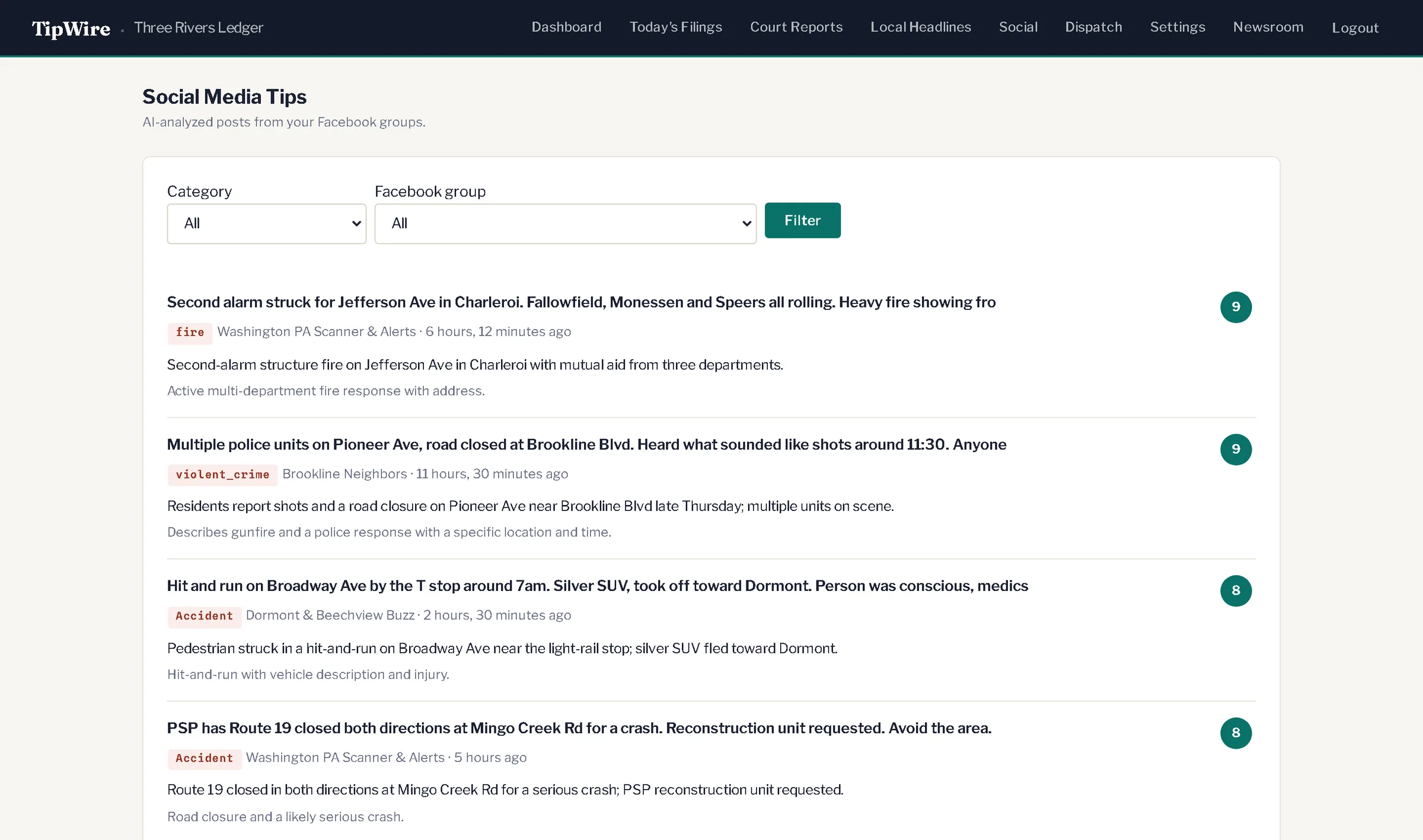Click score badge 9 on the Pioneer Ave tip
The image size is (1423, 840).
point(1236,449)
